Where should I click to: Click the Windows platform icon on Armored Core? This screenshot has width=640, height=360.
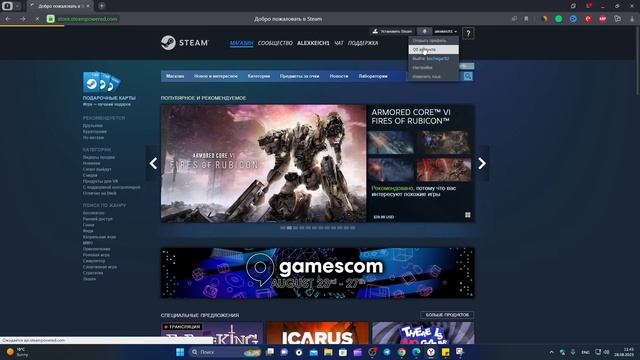468,215
